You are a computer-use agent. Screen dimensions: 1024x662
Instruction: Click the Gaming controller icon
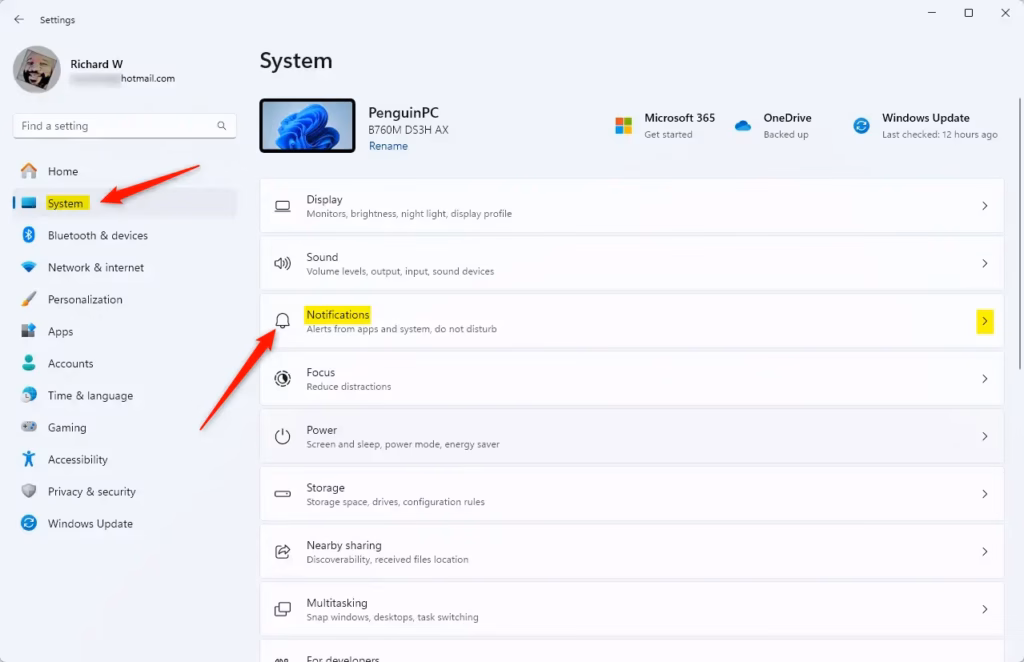pos(29,427)
